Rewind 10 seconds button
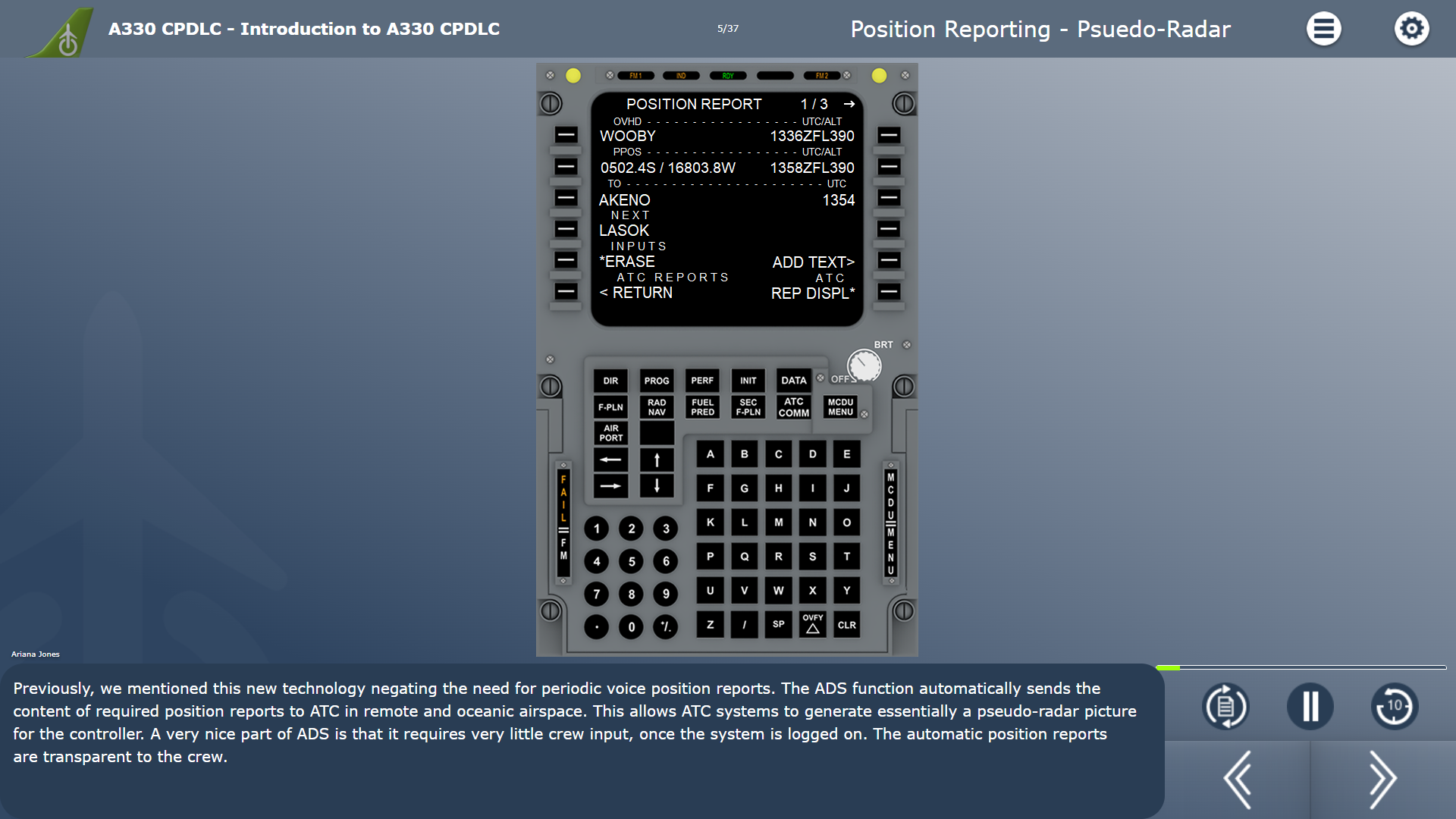Image resolution: width=1456 pixels, height=819 pixels. 1395,706
